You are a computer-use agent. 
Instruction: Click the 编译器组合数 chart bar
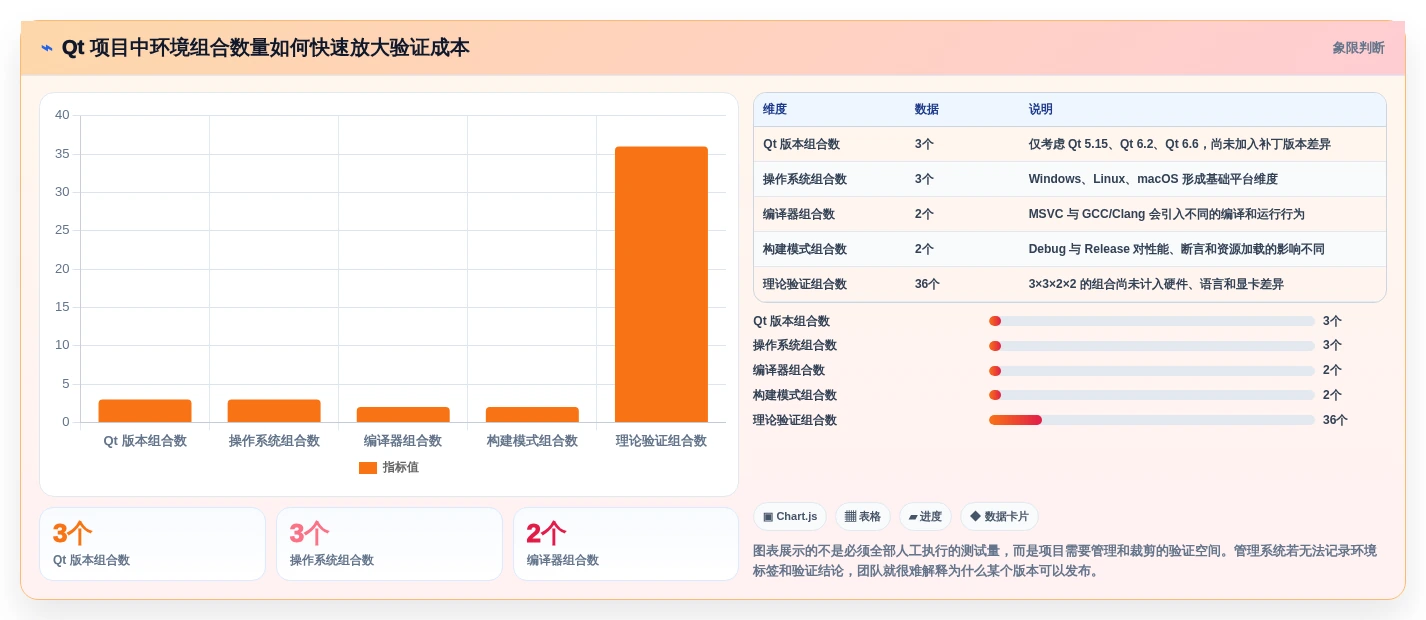tap(403, 415)
